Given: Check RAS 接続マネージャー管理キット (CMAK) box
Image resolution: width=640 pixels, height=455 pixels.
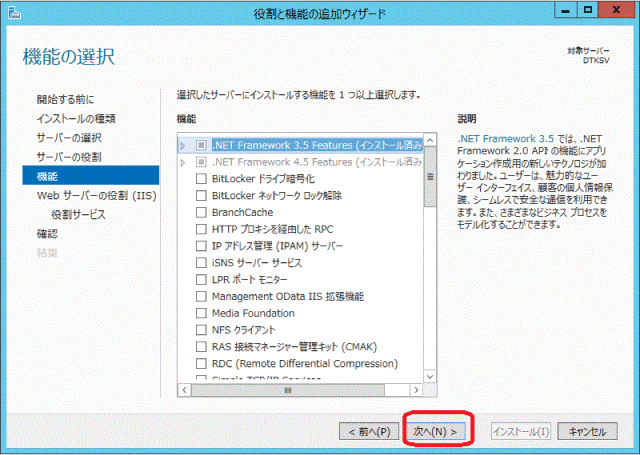Looking at the screenshot, I should click(201, 346).
